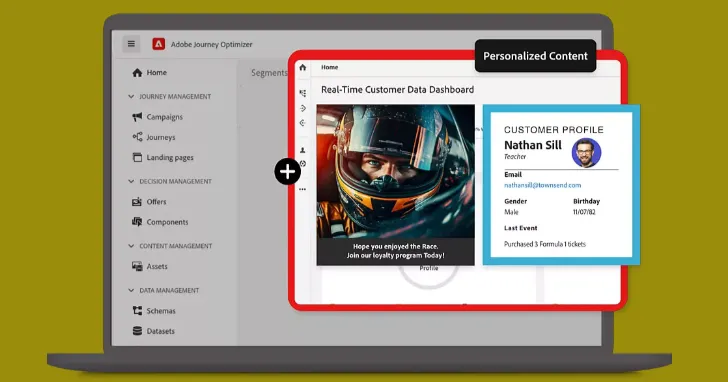The image size is (728, 382).
Task: Select the Assets image icon
Action: (137, 266)
